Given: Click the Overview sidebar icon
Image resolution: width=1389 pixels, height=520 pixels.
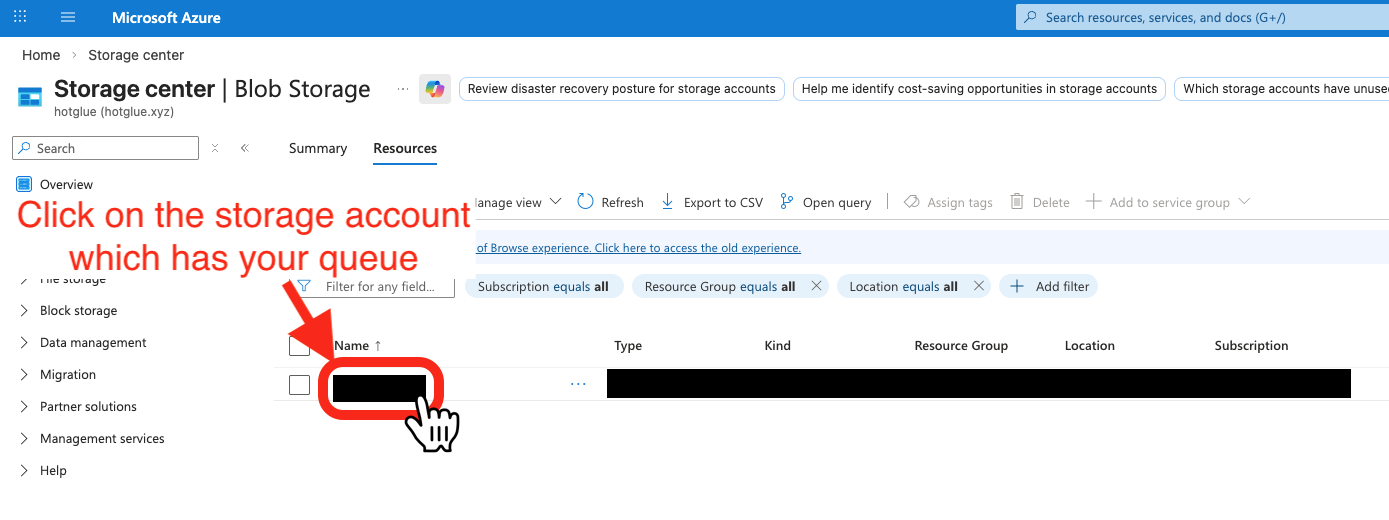Looking at the screenshot, I should 25,184.
